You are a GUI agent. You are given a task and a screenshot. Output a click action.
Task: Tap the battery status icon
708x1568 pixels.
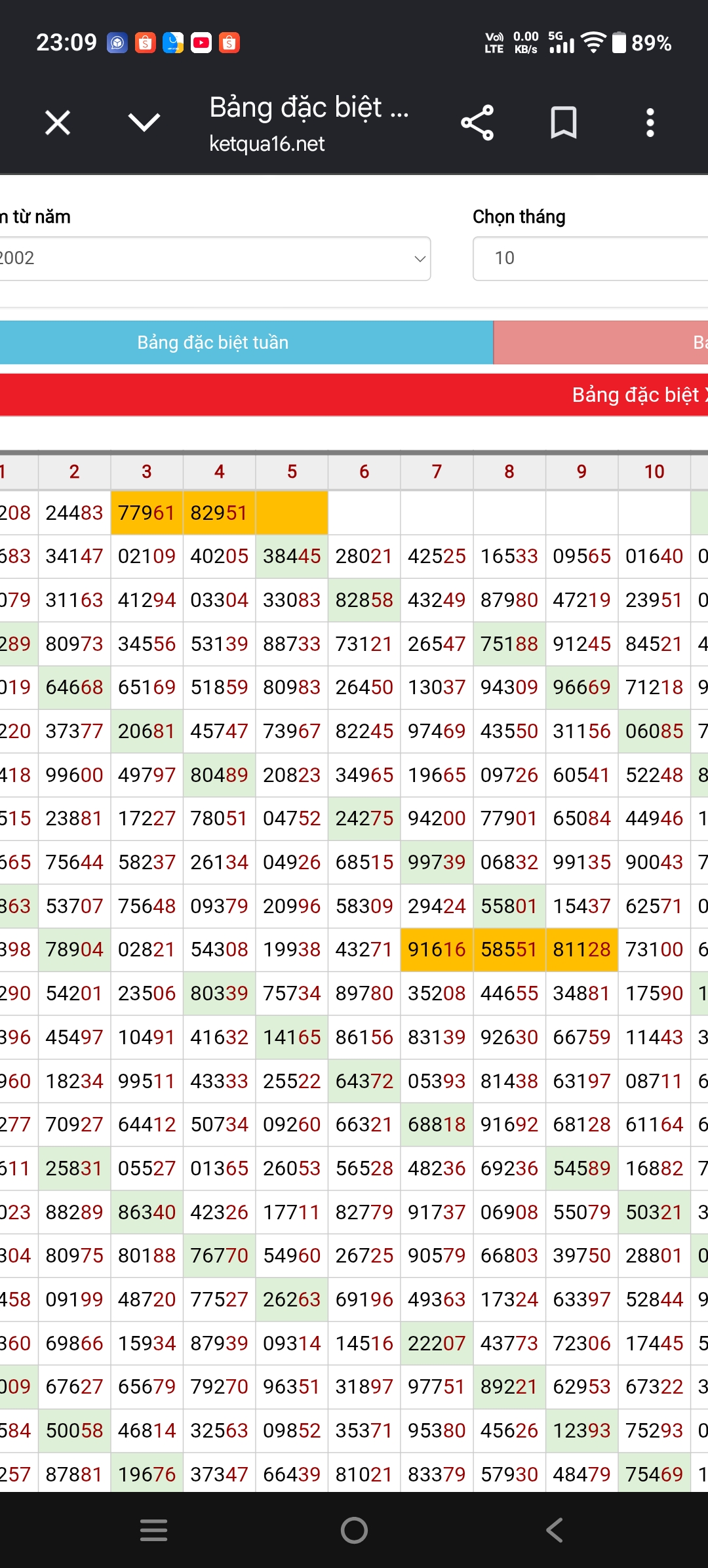click(x=619, y=43)
